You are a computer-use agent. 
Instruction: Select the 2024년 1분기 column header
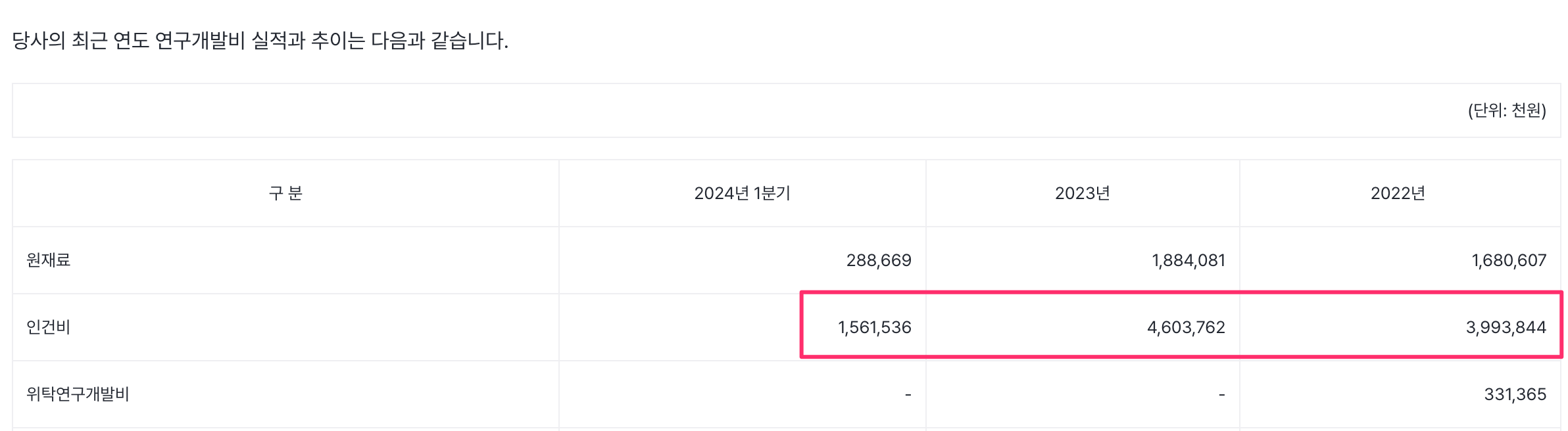point(742,193)
